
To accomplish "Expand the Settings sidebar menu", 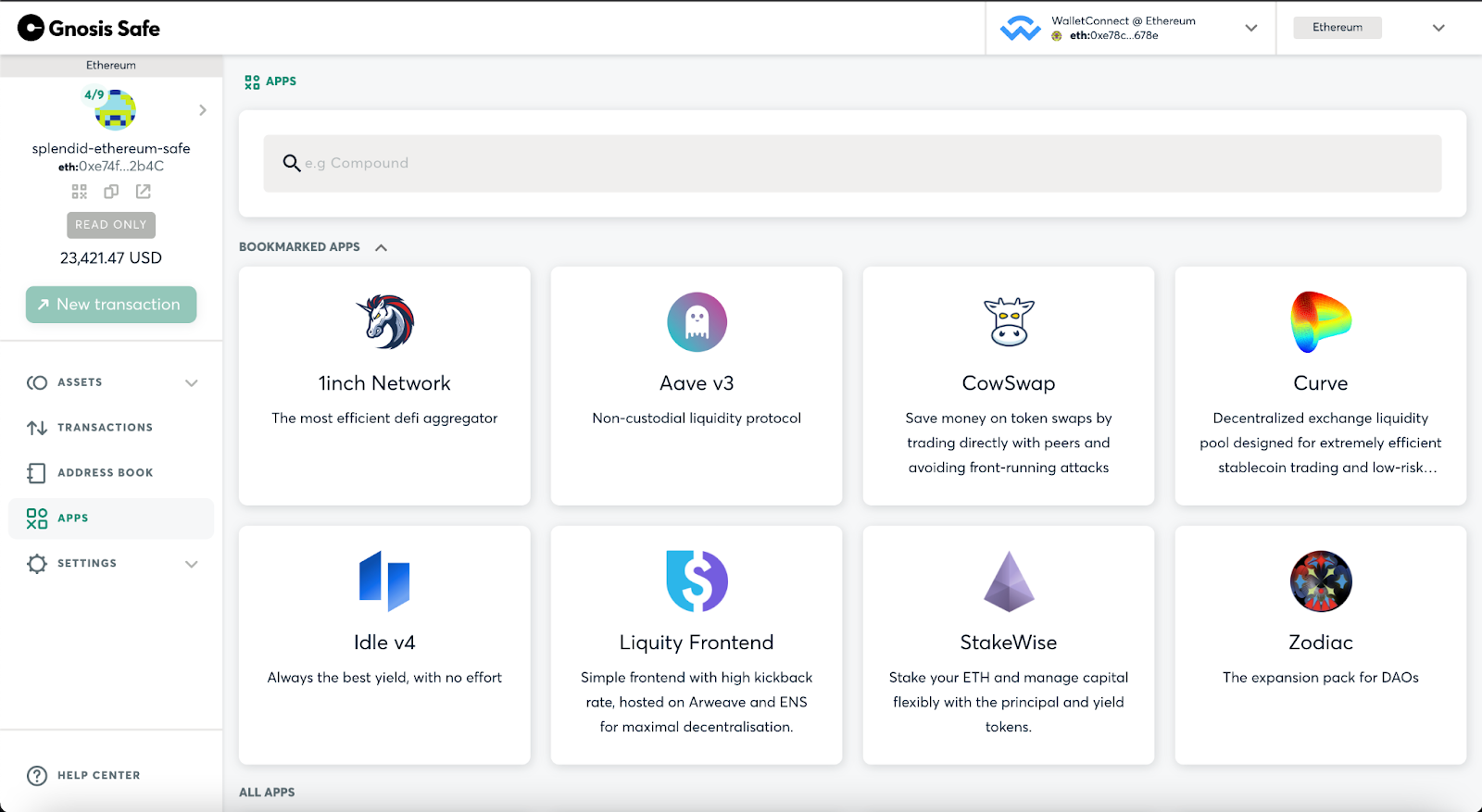I will point(191,564).
